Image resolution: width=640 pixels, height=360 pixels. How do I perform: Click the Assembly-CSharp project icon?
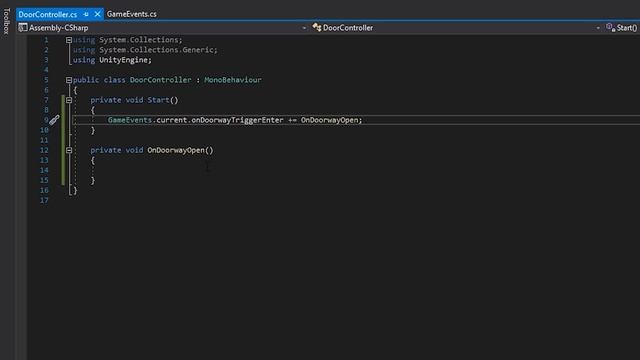(23, 28)
